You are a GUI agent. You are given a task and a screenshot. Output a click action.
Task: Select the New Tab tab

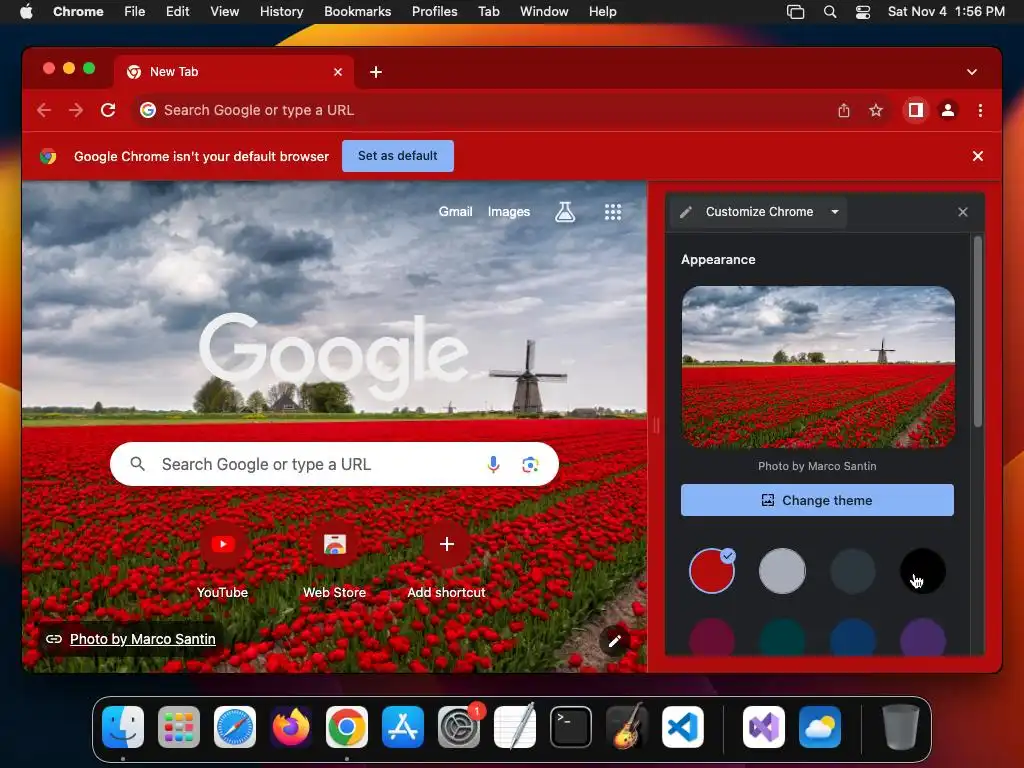pos(235,72)
